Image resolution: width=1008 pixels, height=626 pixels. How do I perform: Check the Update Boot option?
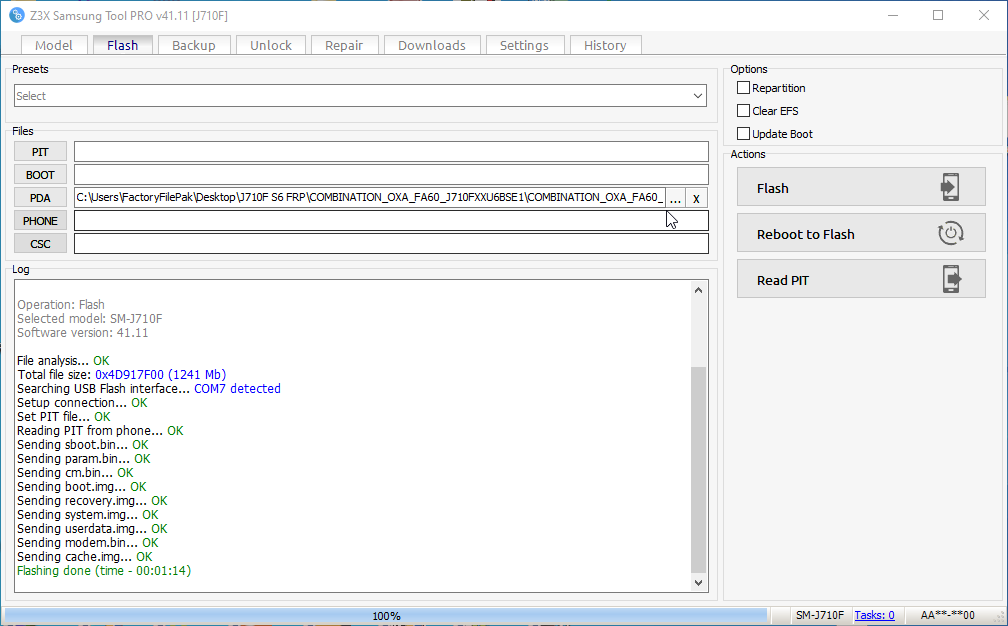pos(743,134)
